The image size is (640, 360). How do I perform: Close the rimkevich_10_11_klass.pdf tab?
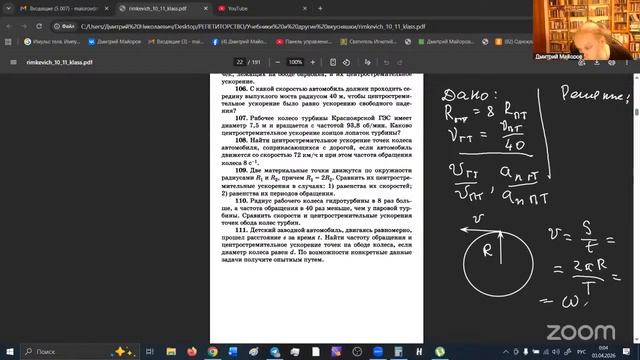tap(206, 8)
